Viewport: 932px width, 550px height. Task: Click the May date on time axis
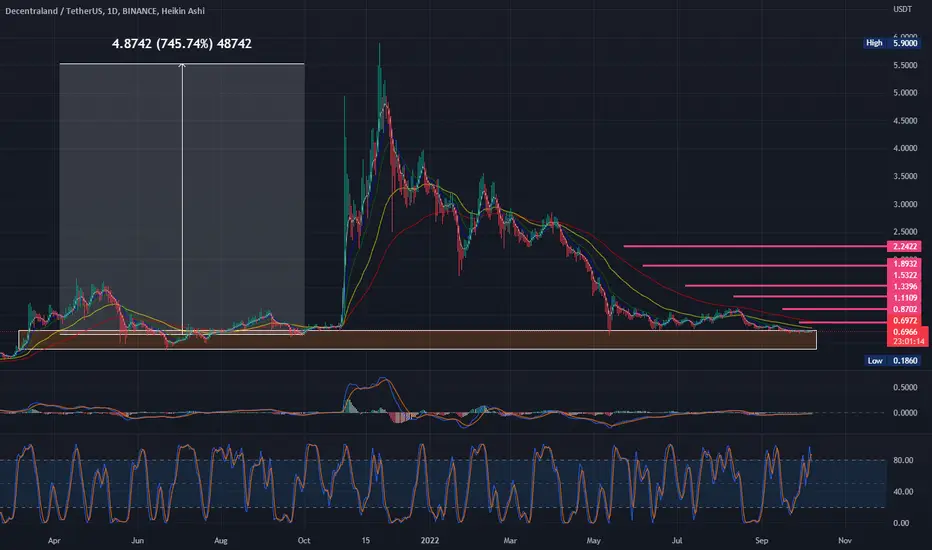[594, 540]
